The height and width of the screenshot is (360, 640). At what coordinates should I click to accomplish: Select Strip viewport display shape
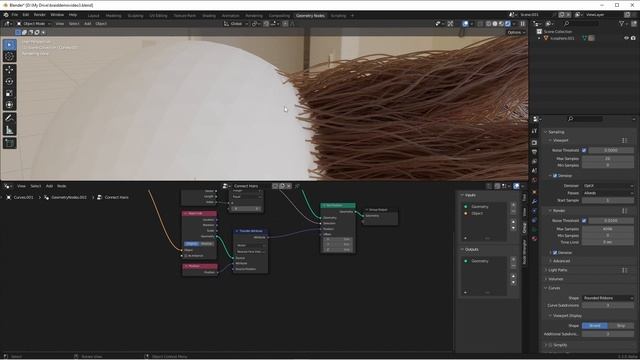click(621, 326)
